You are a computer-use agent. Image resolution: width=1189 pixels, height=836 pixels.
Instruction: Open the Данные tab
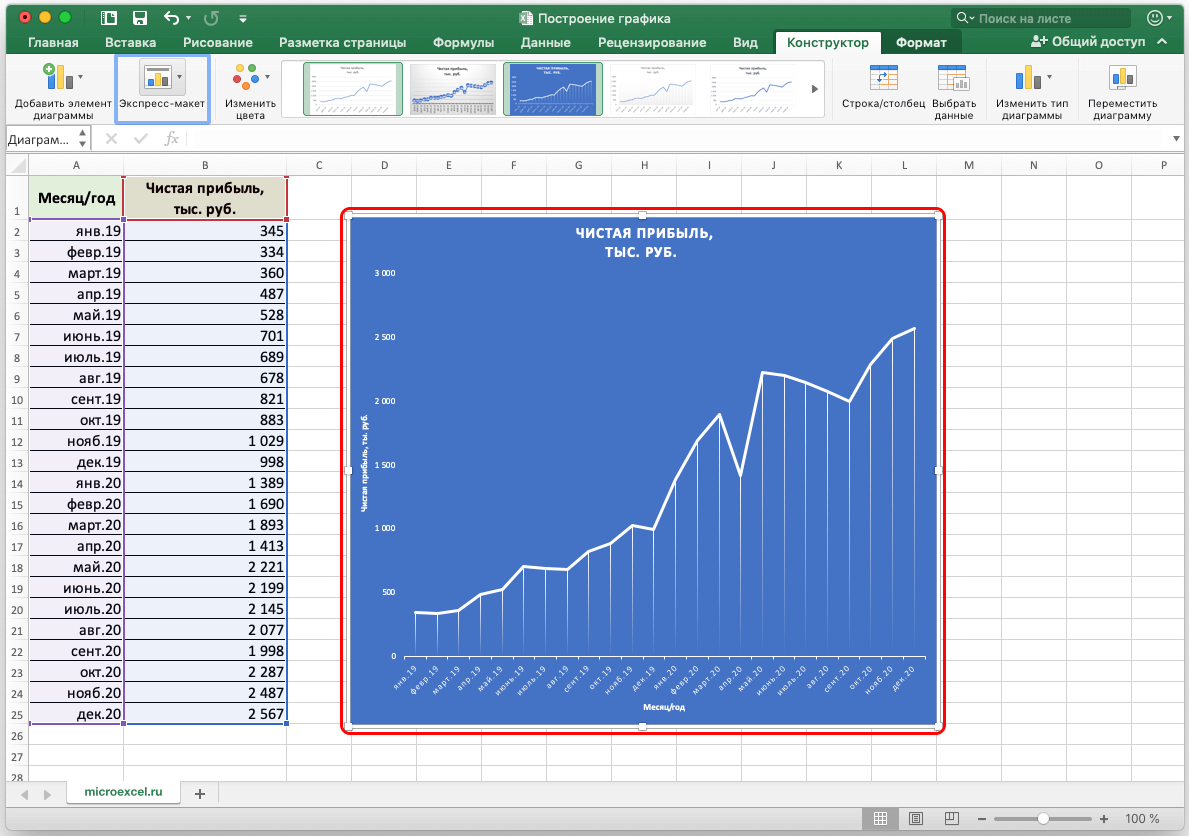pyautogui.click(x=546, y=42)
